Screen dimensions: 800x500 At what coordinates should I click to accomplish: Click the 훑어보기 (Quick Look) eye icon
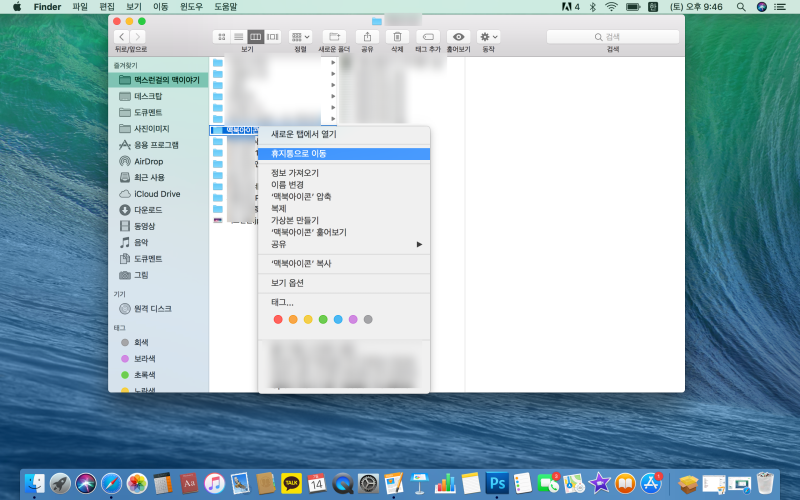(458, 37)
